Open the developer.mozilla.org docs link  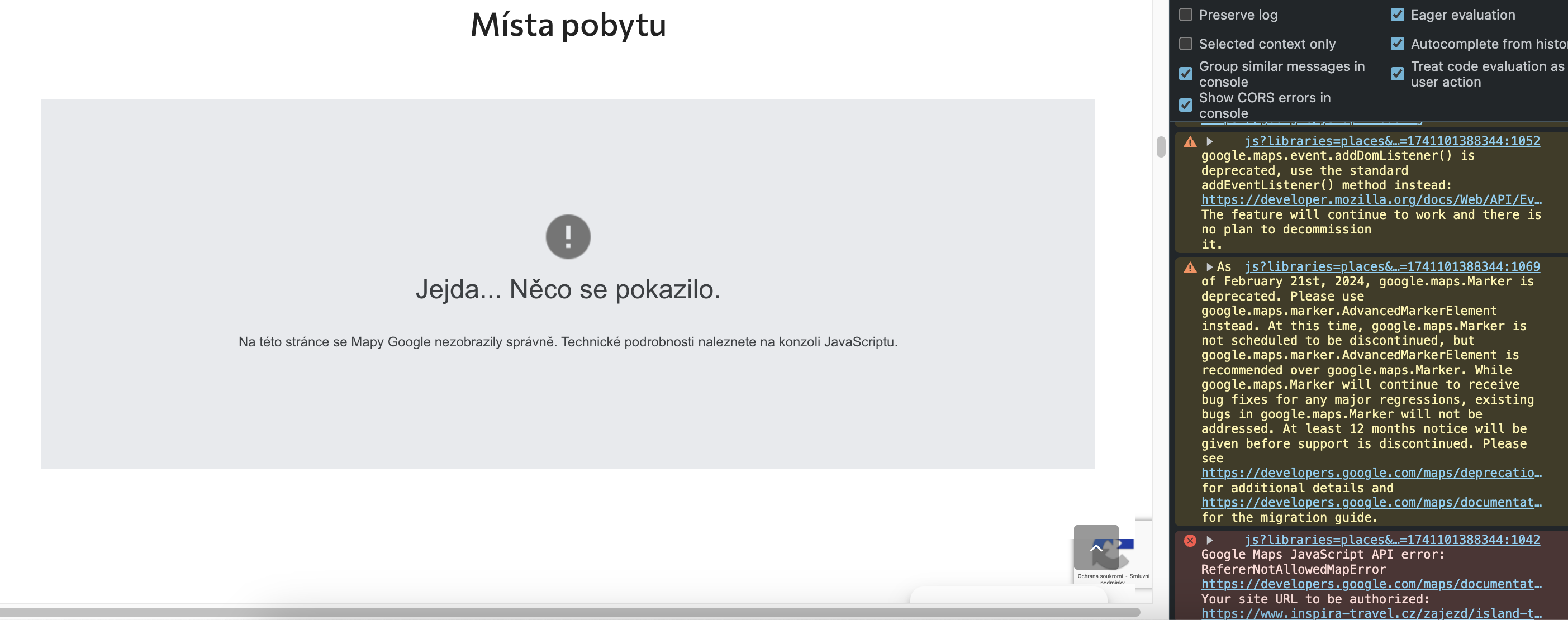click(x=1371, y=200)
